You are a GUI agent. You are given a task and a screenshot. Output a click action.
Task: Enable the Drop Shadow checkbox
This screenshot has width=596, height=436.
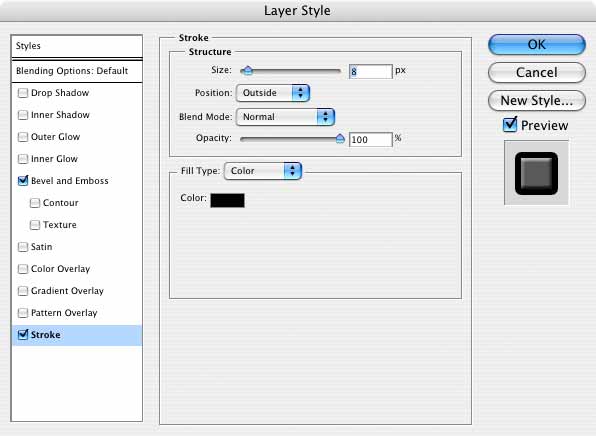point(23,93)
